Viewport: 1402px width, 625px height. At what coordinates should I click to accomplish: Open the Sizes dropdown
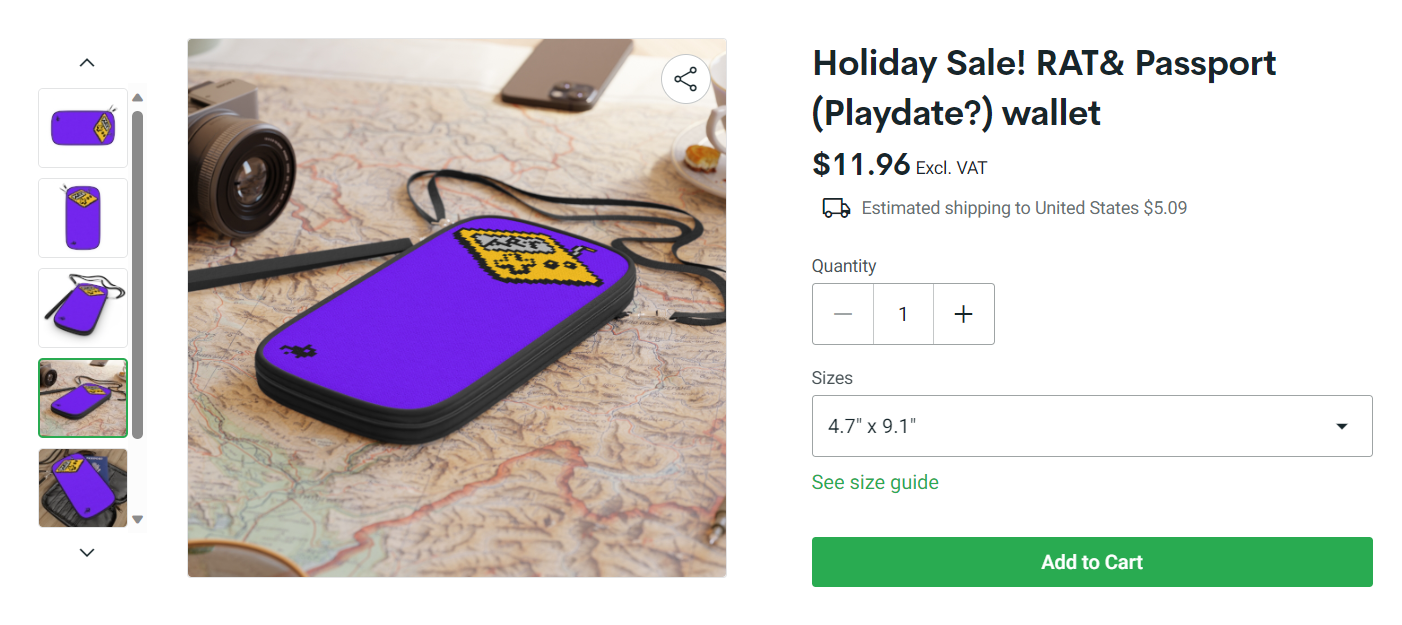(x=1091, y=426)
